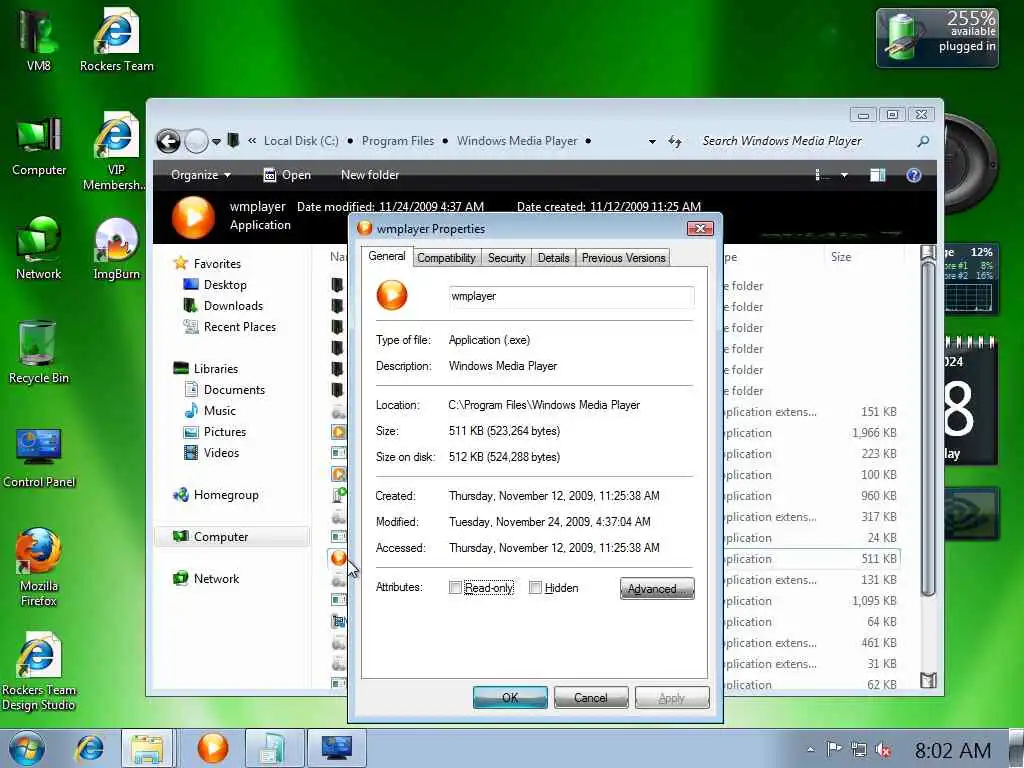
Task: Go back in Explorer window
Action: [168, 141]
